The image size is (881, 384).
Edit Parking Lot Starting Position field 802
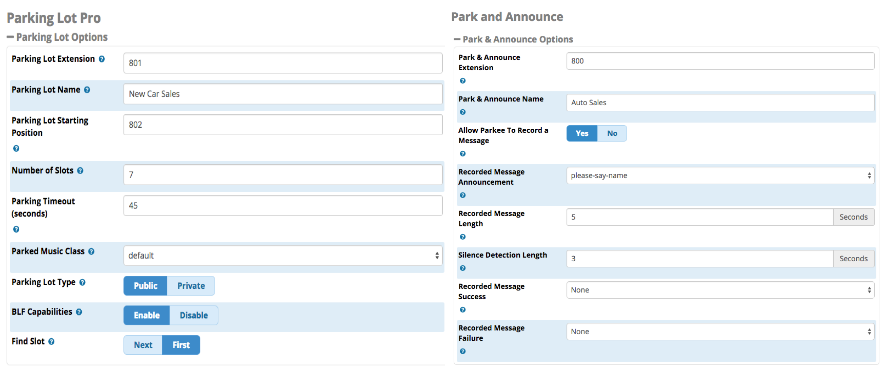coord(283,125)
